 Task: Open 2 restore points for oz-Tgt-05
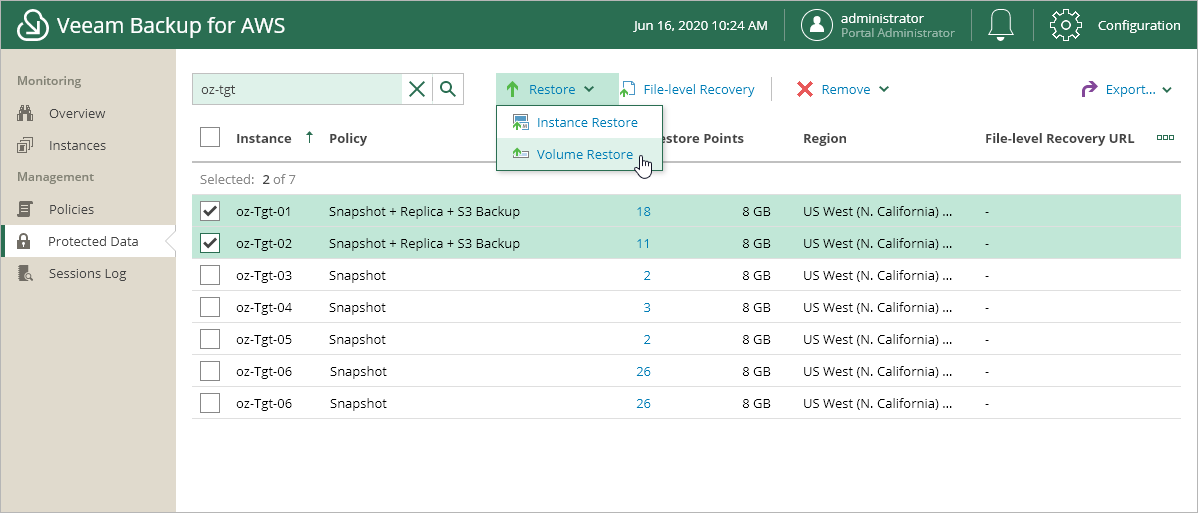pos(647,339)
